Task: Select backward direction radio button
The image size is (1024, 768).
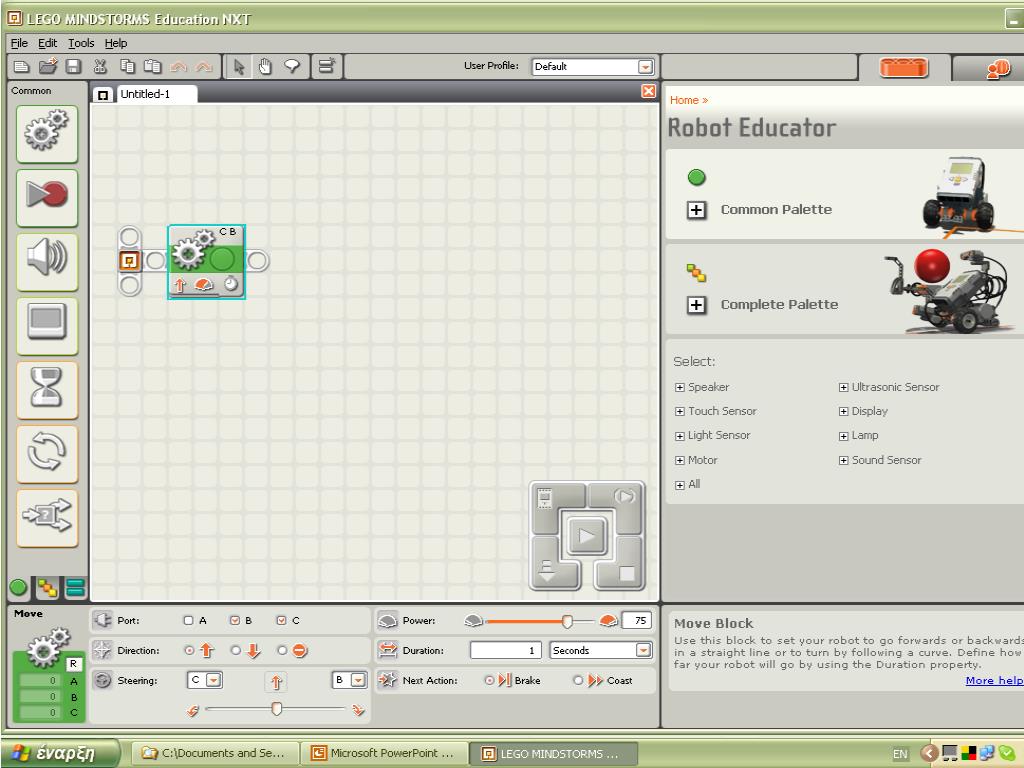Action: (236, 650)
